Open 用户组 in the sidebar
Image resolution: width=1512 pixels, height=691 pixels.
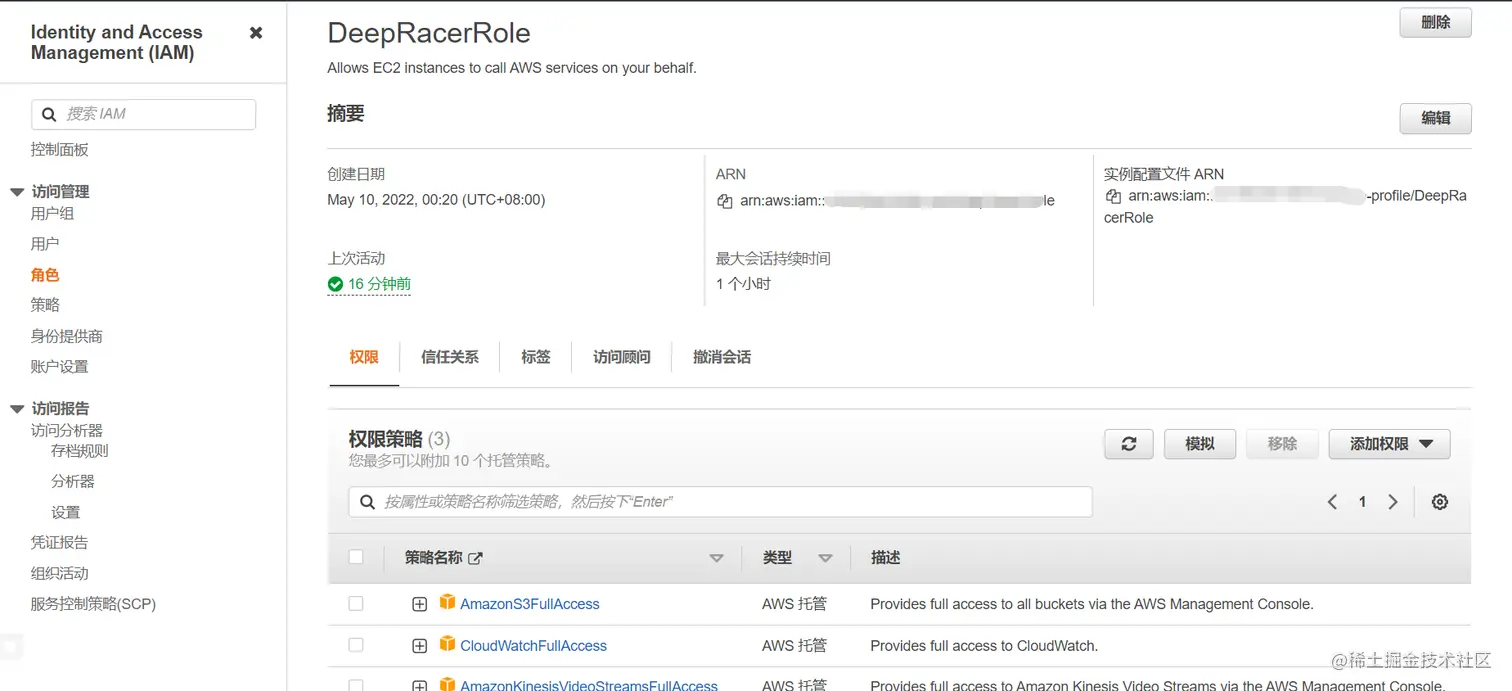pyautogui.click(x=53, y=214)
